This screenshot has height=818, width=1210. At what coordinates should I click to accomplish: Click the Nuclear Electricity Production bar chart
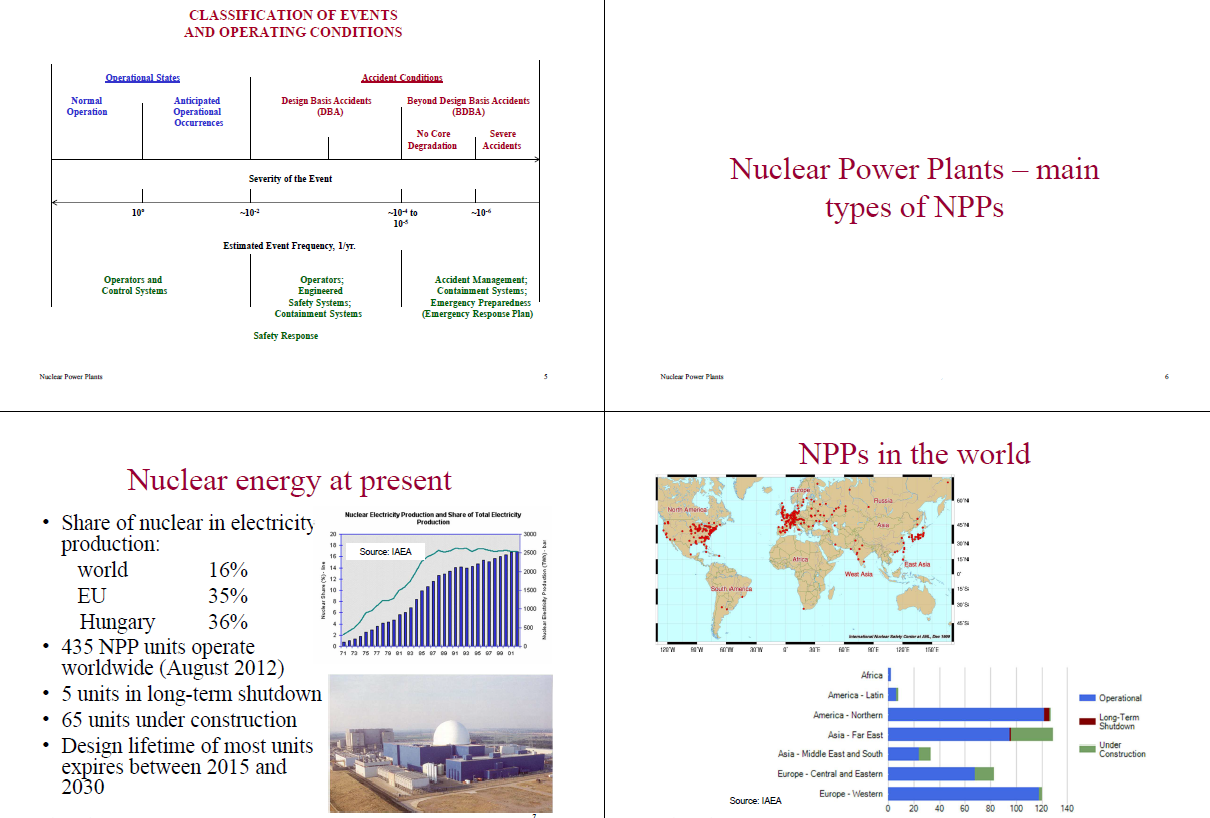tap(433, 583)
